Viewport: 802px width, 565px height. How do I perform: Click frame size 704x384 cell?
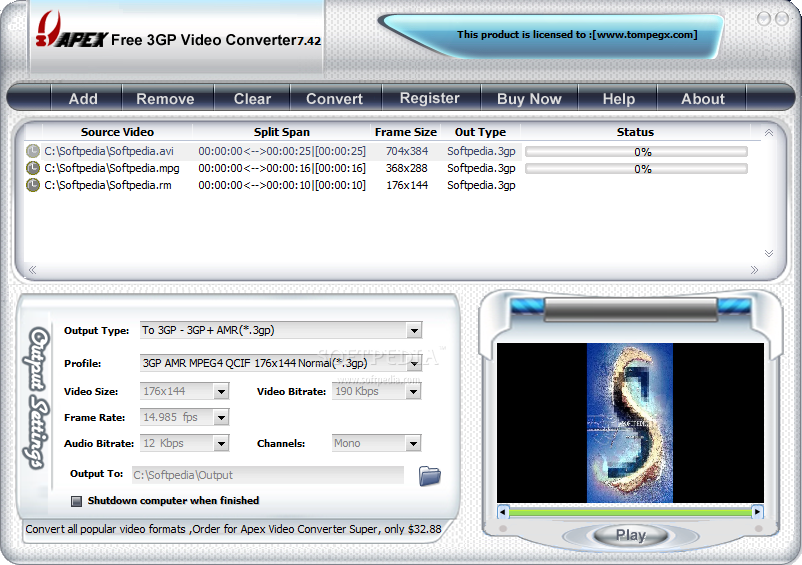pos(407,151)
